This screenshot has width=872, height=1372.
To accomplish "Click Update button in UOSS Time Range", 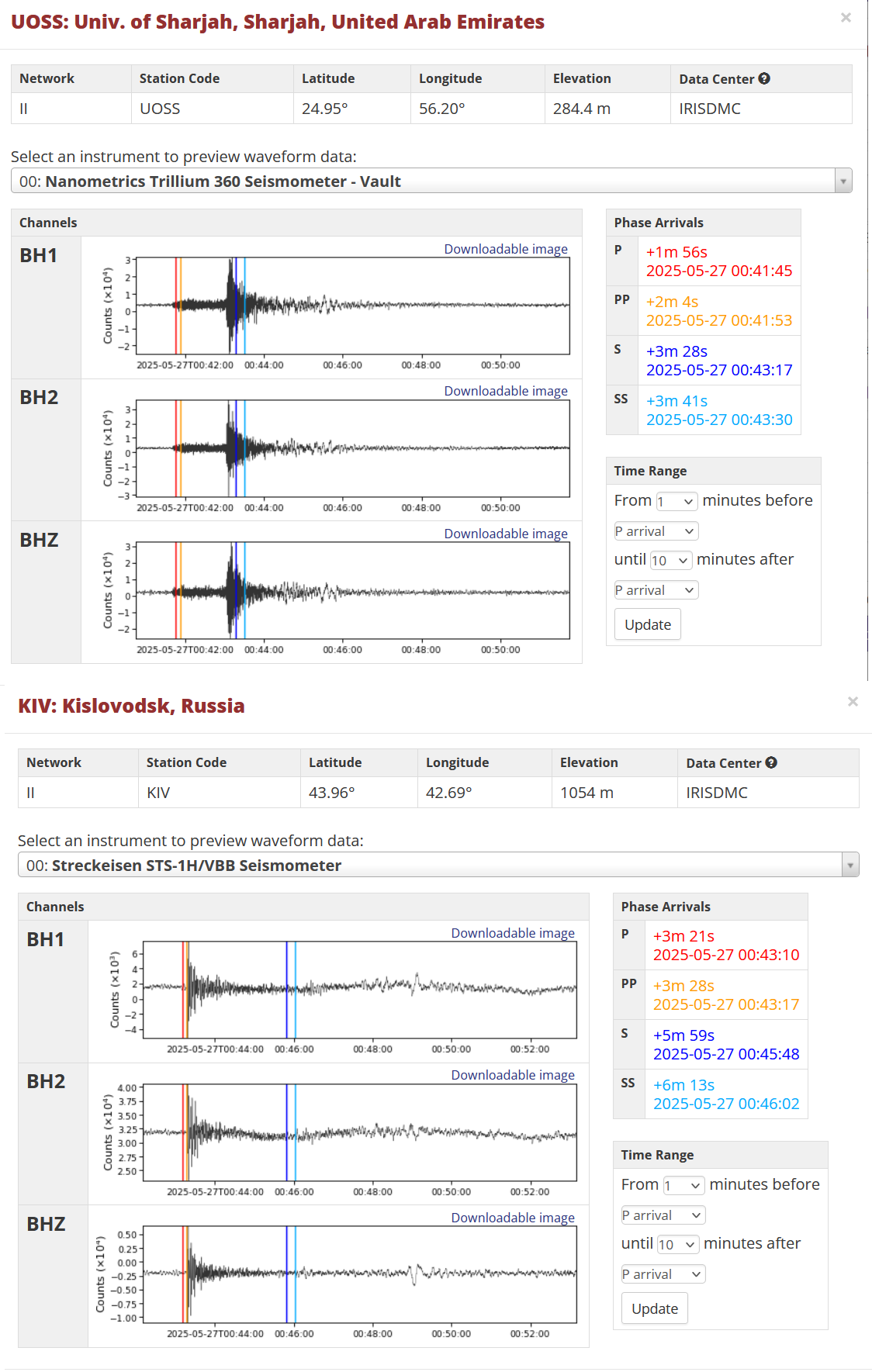I will (648, 624).
